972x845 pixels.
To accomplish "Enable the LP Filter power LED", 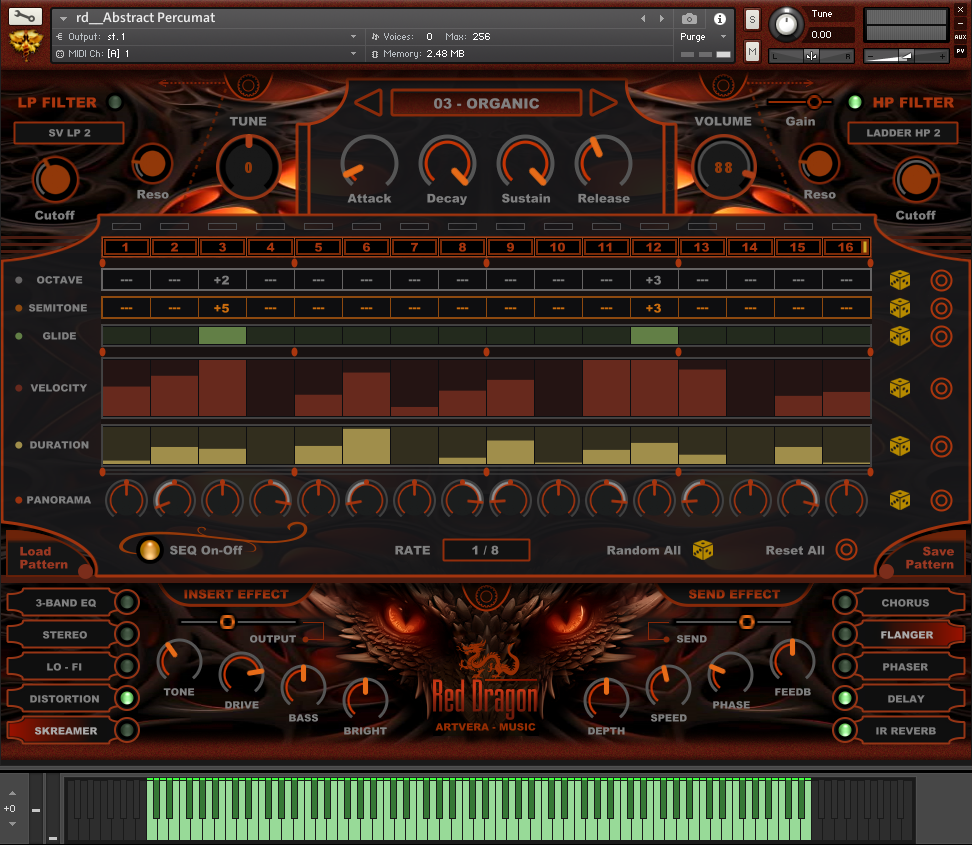I will coord(115,102).
